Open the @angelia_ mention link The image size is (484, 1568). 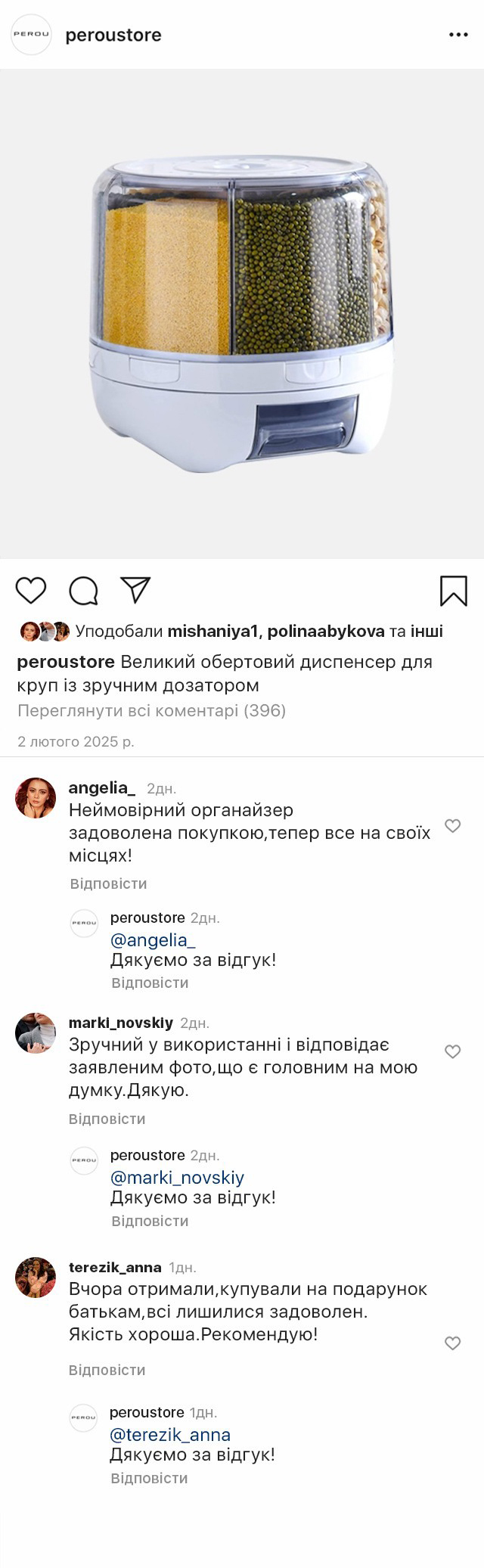click(153, 939)
